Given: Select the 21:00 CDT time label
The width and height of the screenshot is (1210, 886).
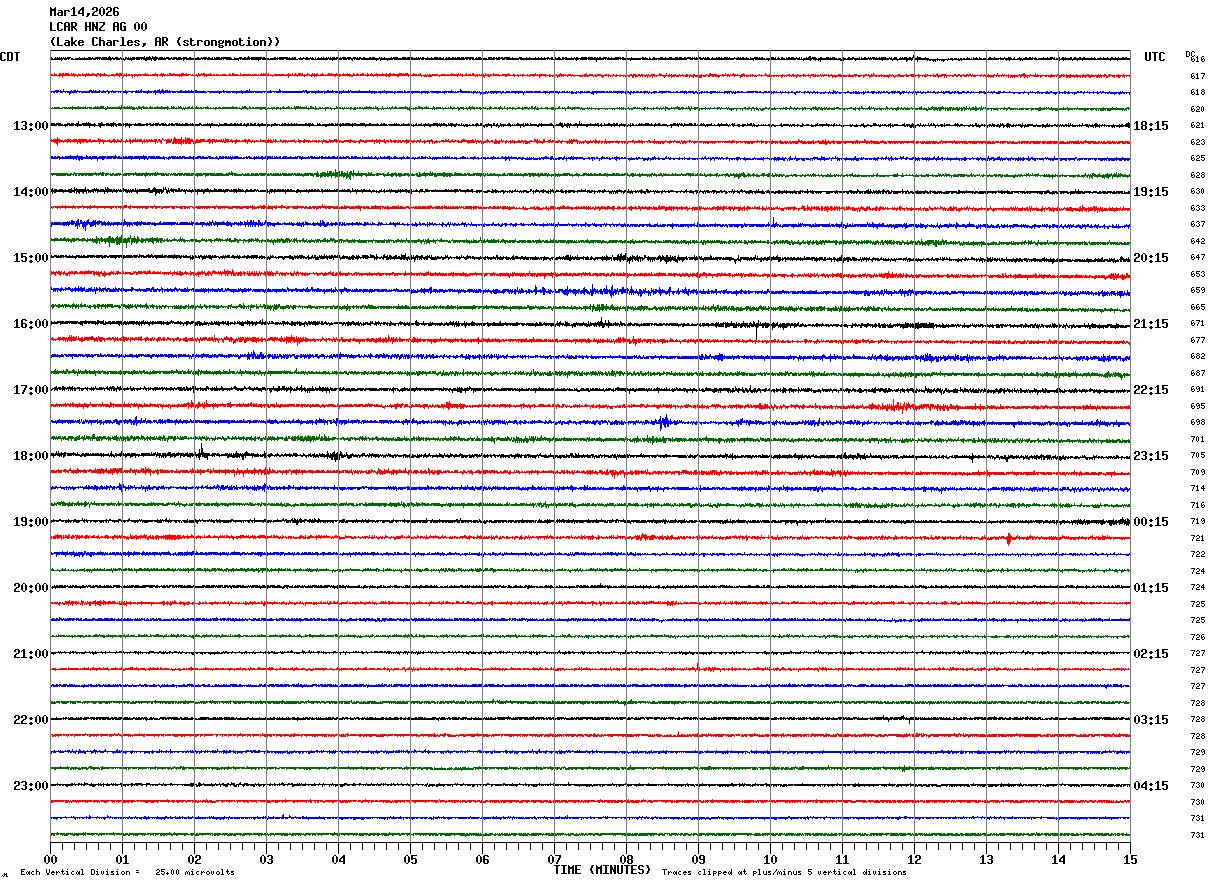Looking at the screenshot, I should coord(30,654).
